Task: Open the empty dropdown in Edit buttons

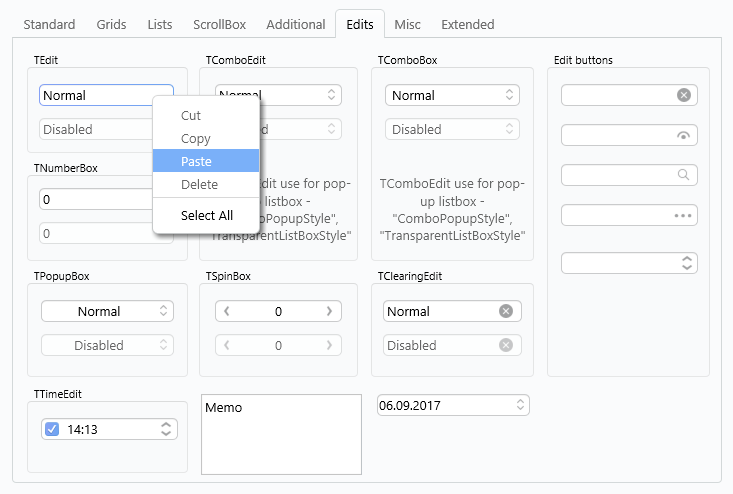Action: coord(686,263)
